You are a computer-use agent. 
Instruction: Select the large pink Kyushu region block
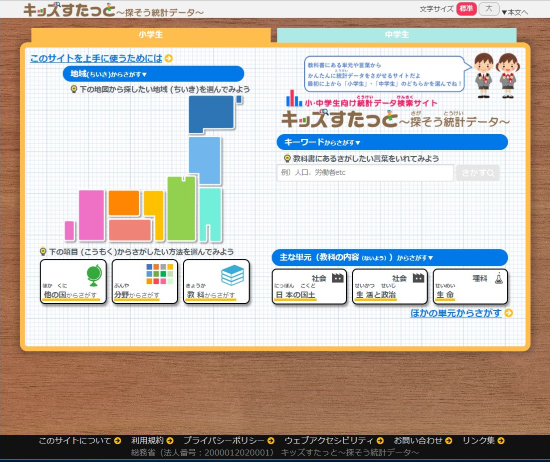point(92,215)
